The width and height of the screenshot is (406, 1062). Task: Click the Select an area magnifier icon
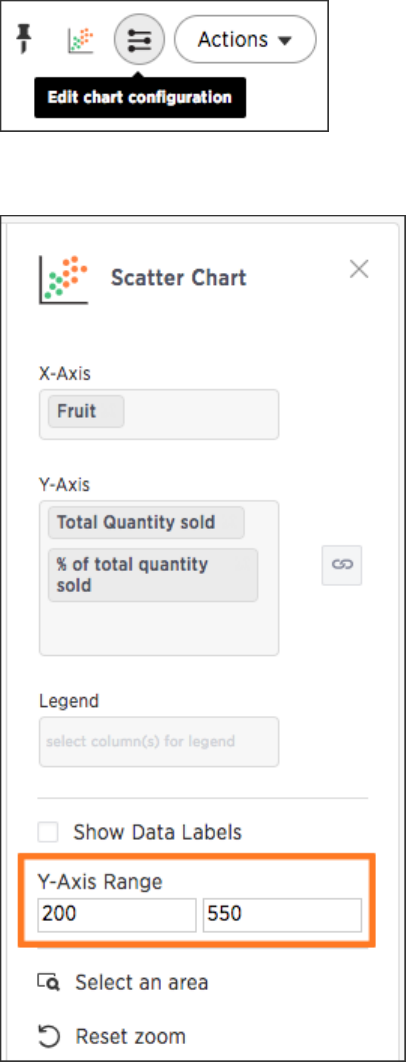49,981
